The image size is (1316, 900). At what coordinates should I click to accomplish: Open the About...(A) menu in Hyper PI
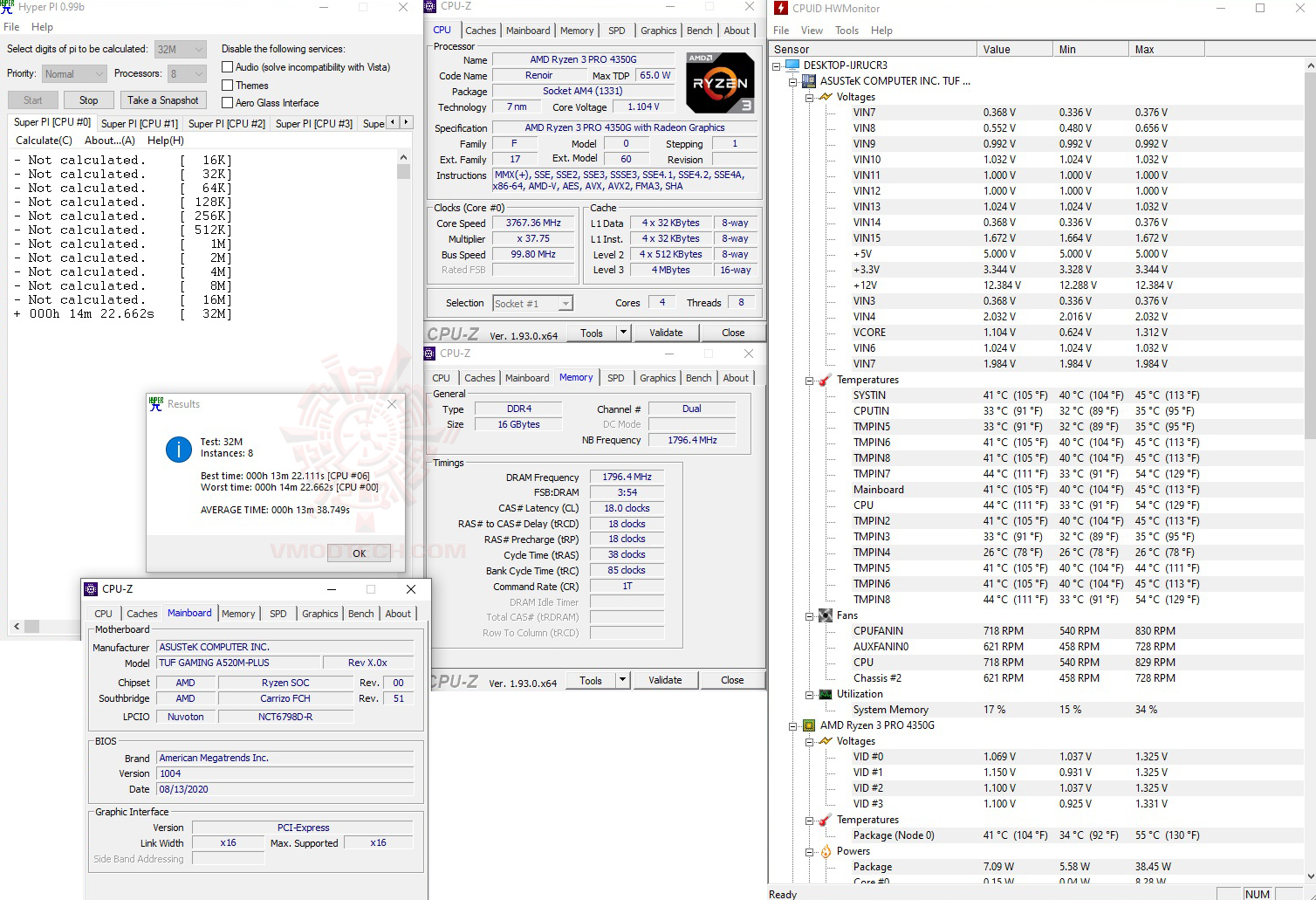(x=110, y=141)
